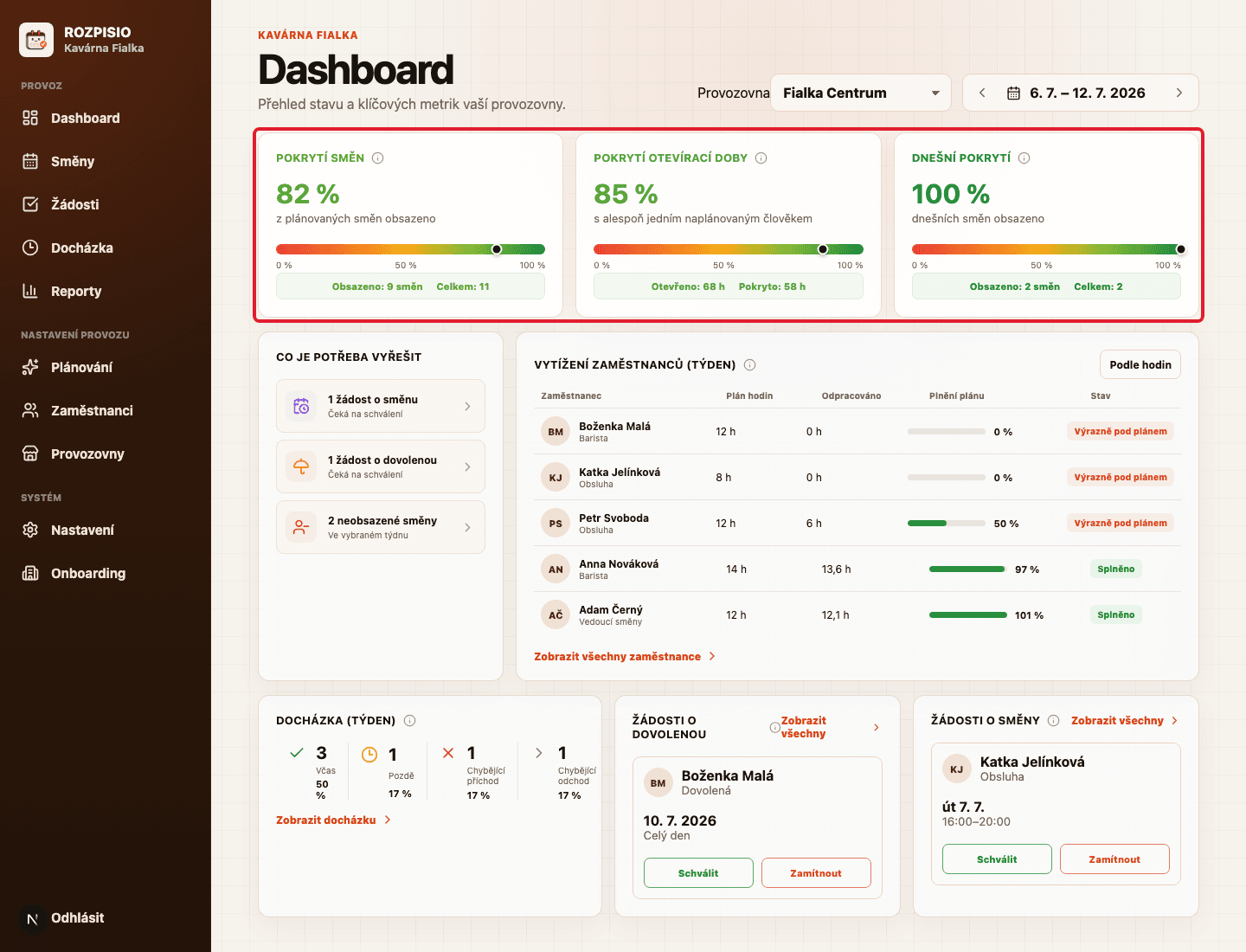This screenshot has width=1246, height=952.
Task: Sort by Plán hodin column header
Action: click(749, 396)
